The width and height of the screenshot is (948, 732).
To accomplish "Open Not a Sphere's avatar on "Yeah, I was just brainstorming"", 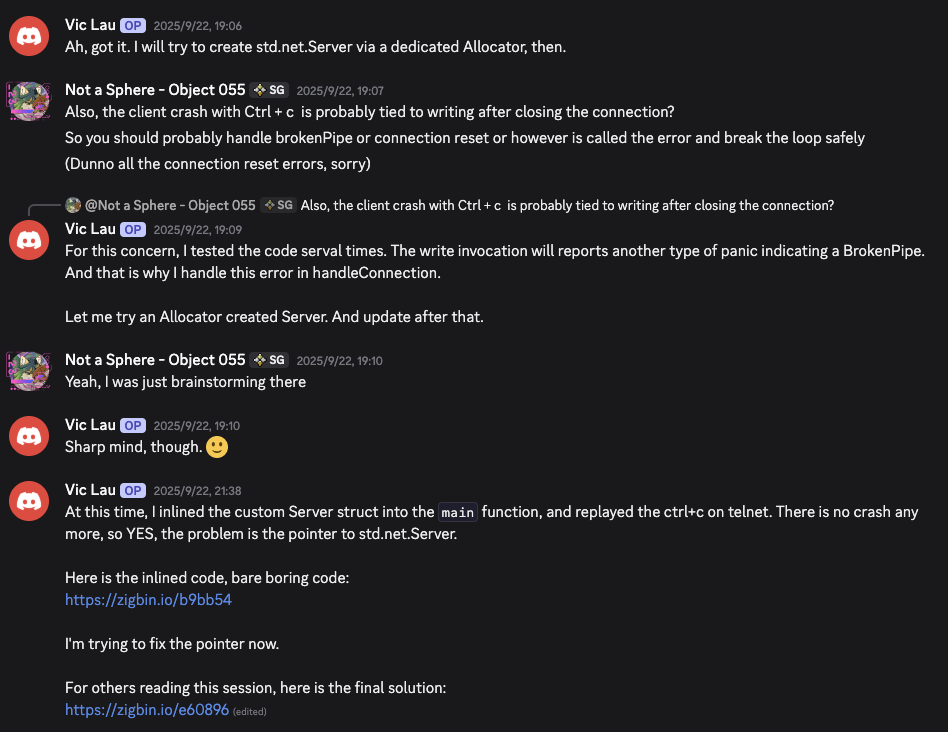I will click(x=29, y=371).
